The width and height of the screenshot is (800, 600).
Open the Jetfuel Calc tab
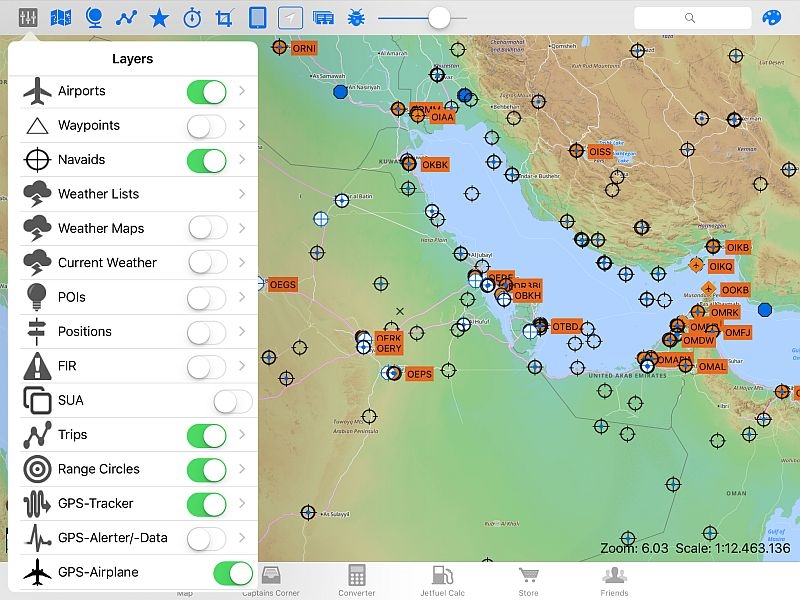tap(442, 581)
